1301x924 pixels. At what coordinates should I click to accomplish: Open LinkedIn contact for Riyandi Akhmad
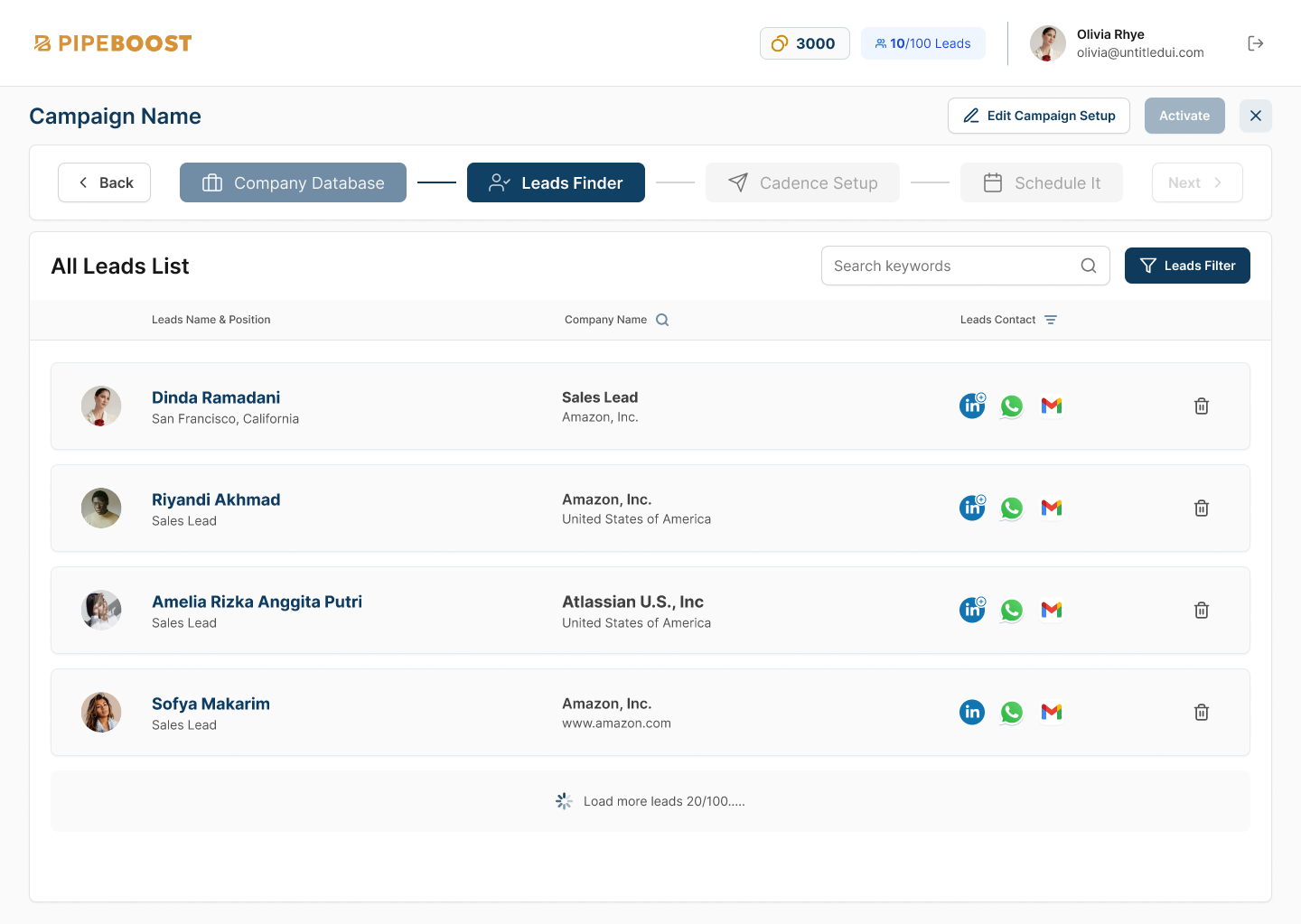coord(972,508)
